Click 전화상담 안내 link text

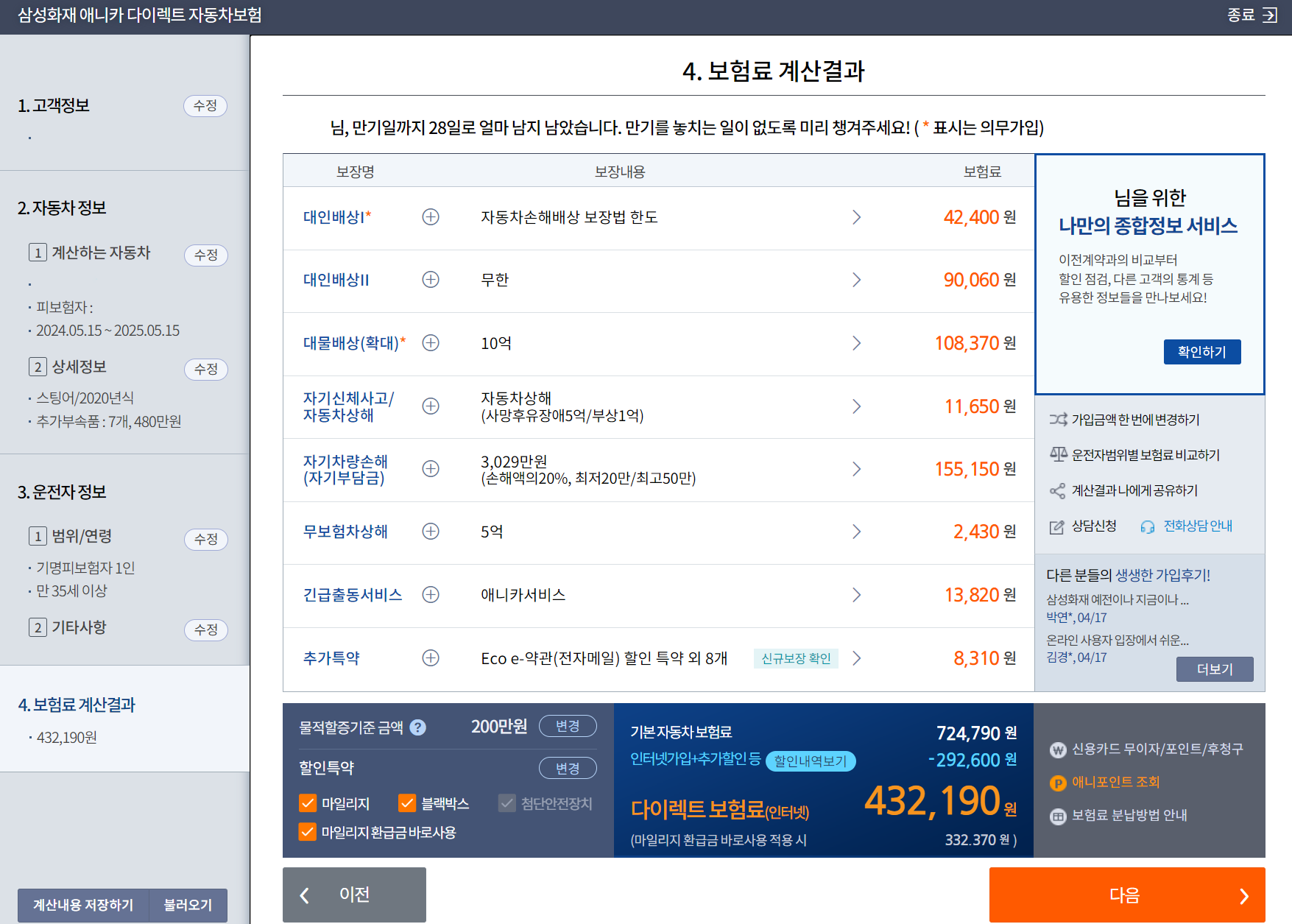[x=1198, y=526]
